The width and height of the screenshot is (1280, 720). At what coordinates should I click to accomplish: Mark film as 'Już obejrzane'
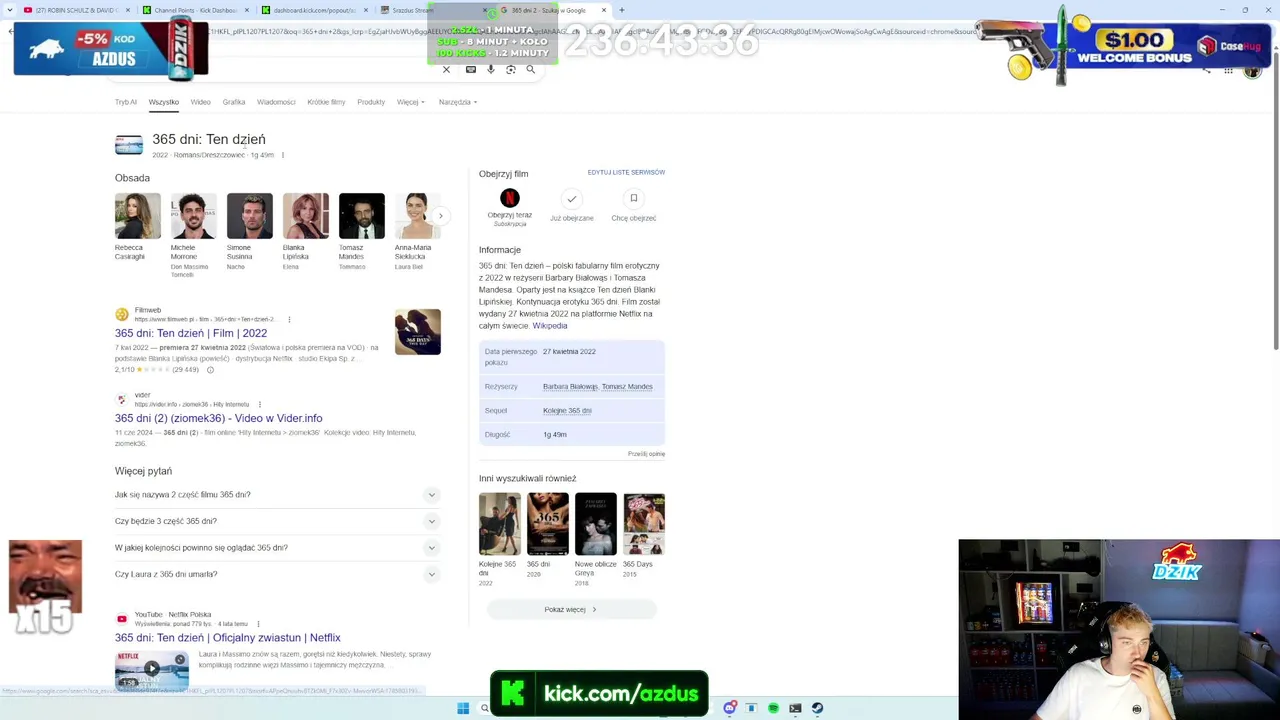point(571,199)
